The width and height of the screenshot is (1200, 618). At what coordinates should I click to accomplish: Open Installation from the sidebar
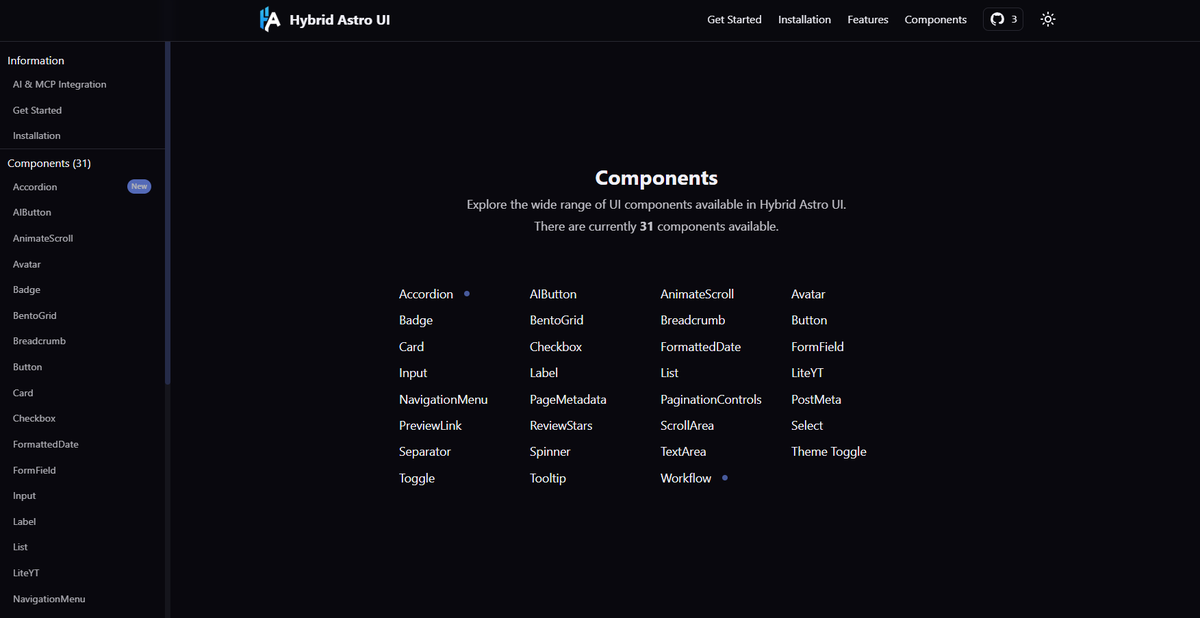[36, 135]
